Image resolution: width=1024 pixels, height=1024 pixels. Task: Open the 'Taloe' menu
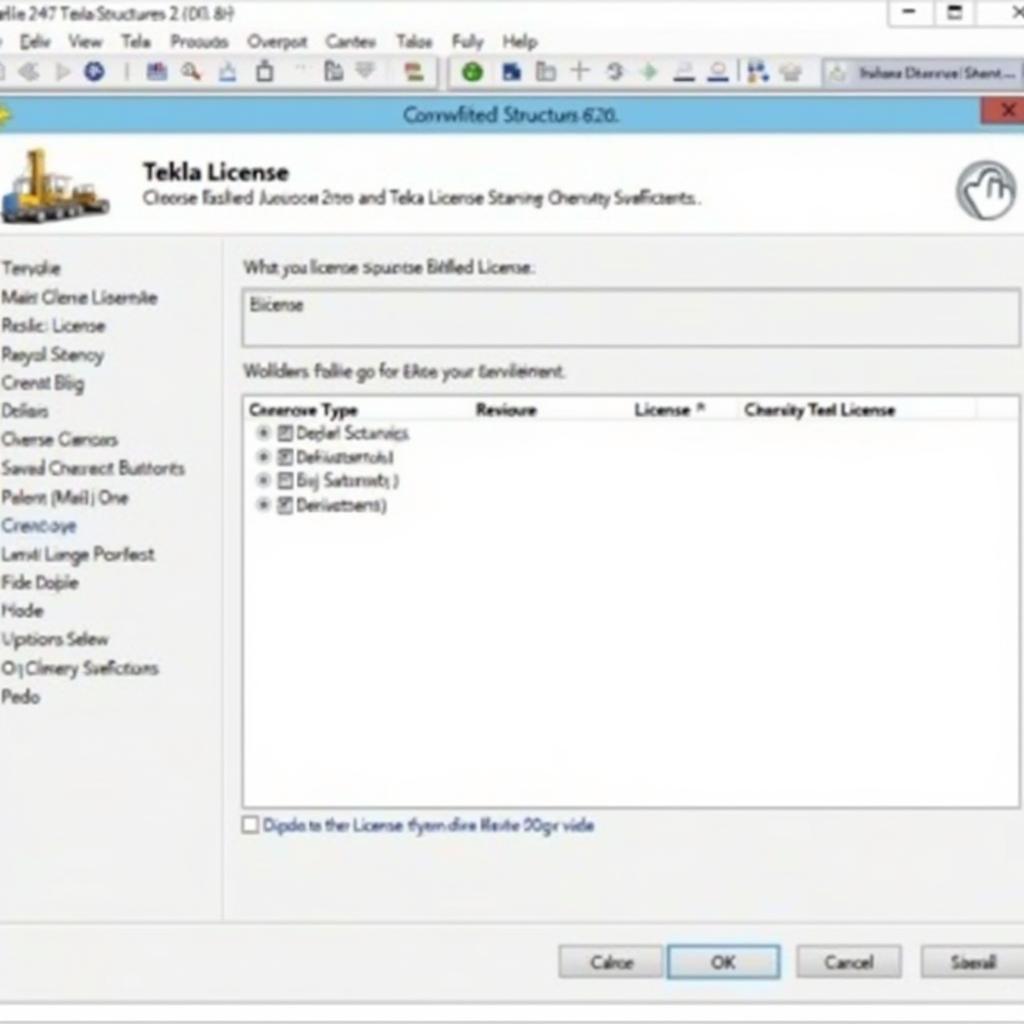[414, 42]
